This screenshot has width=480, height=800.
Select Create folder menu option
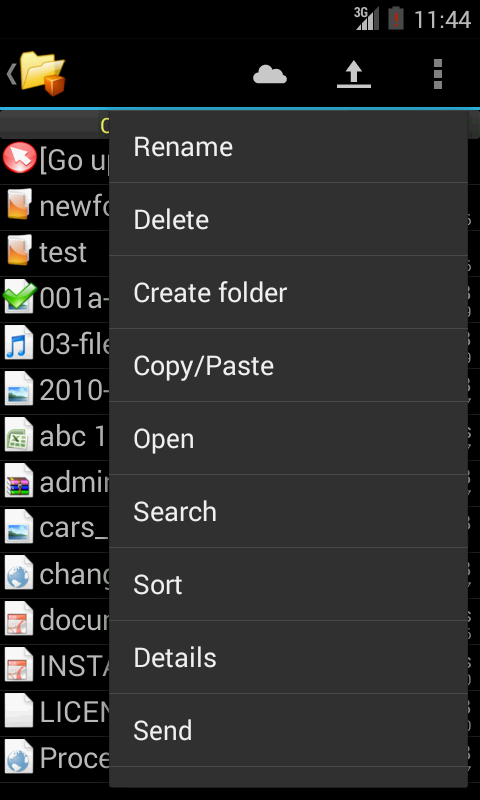pos(288,292)
